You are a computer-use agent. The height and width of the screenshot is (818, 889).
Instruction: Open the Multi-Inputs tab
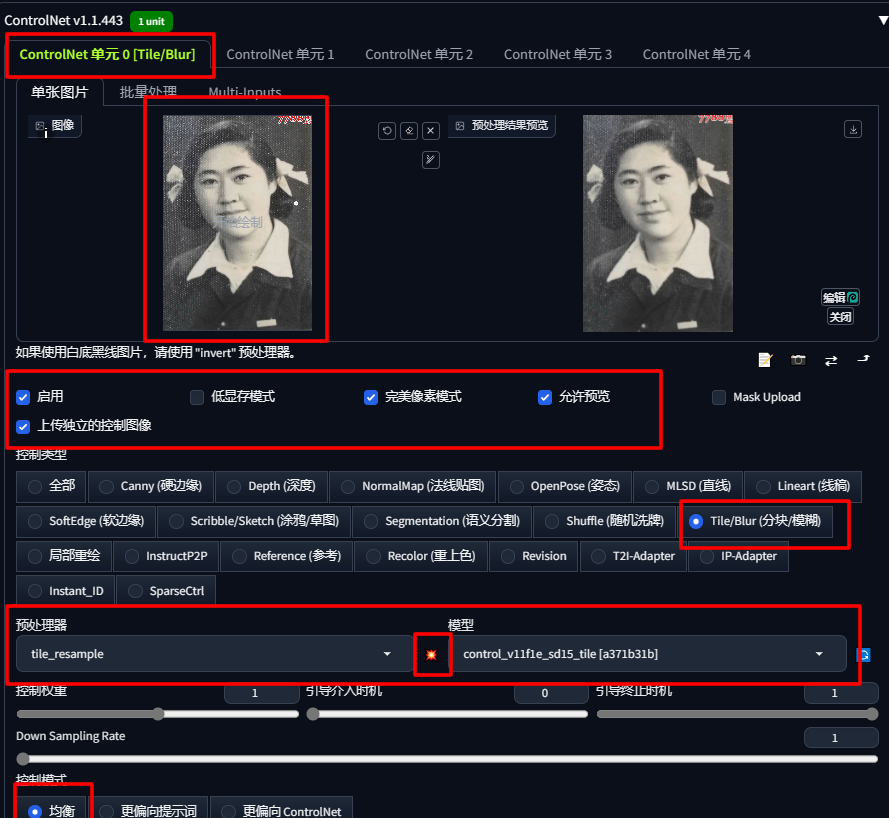pos(245,92)
